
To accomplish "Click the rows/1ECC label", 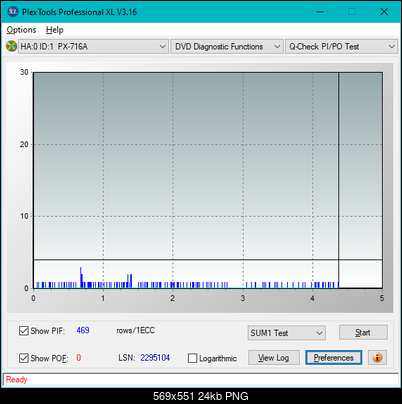I will (x=135, y=330).
